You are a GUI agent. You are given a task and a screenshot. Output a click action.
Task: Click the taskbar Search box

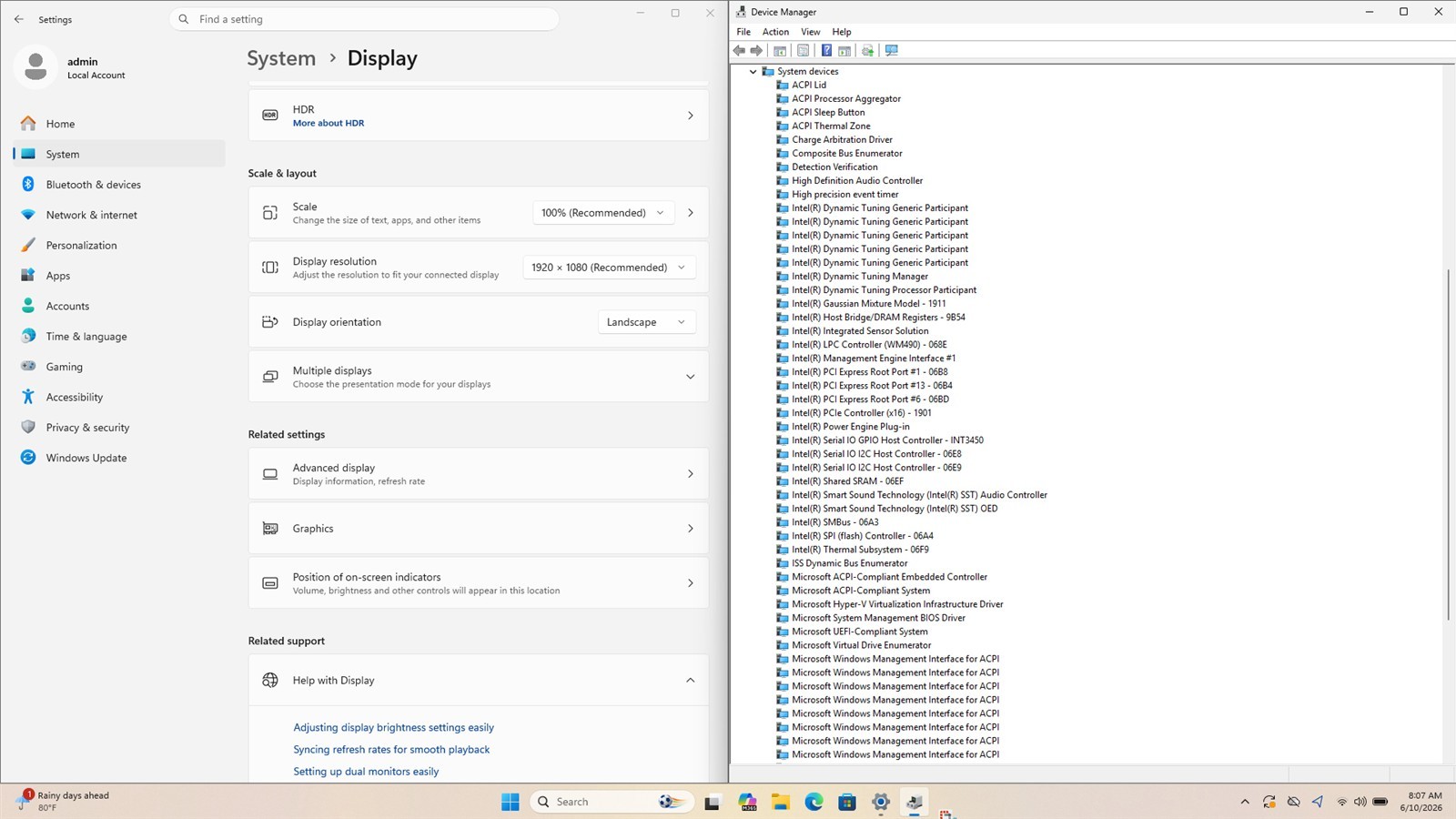(612, 802)
